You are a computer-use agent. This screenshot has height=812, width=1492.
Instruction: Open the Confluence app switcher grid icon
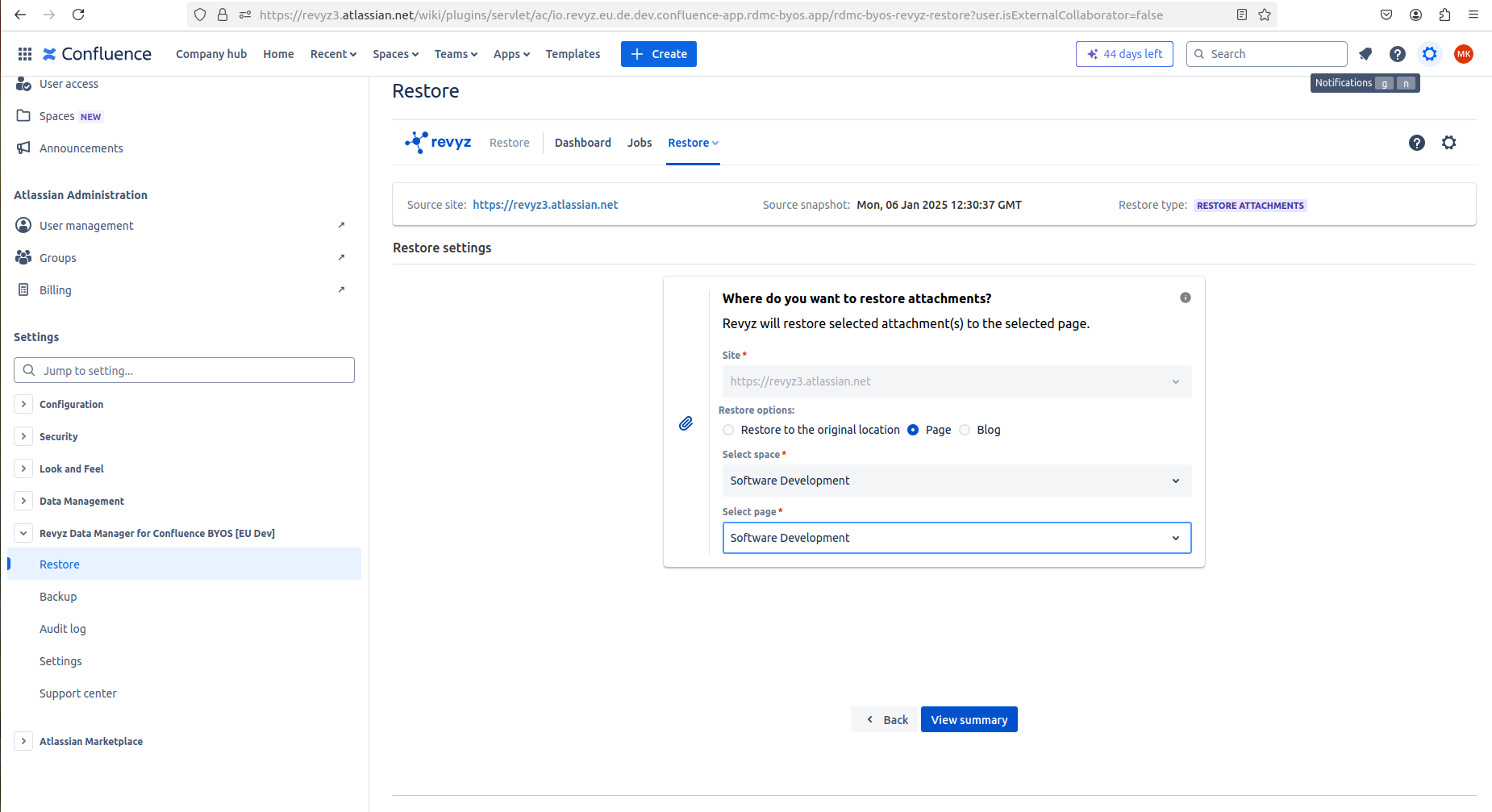coord(25,54)
